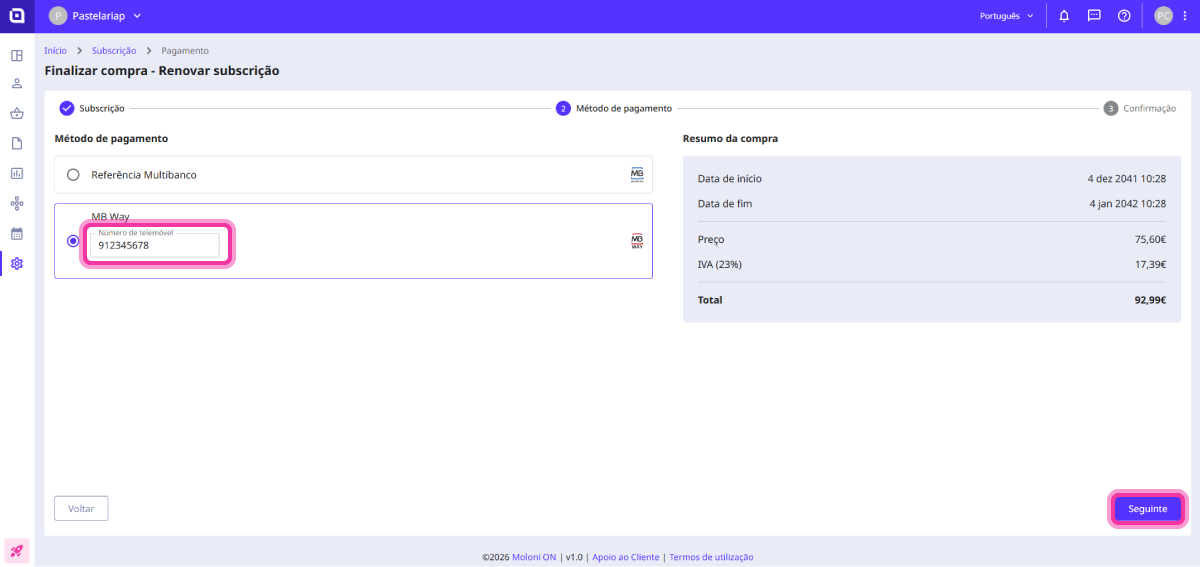Screen dimensions: 1200x567
Task: Open the calendar icon in sidebar
Action: (x=17, y=234)
